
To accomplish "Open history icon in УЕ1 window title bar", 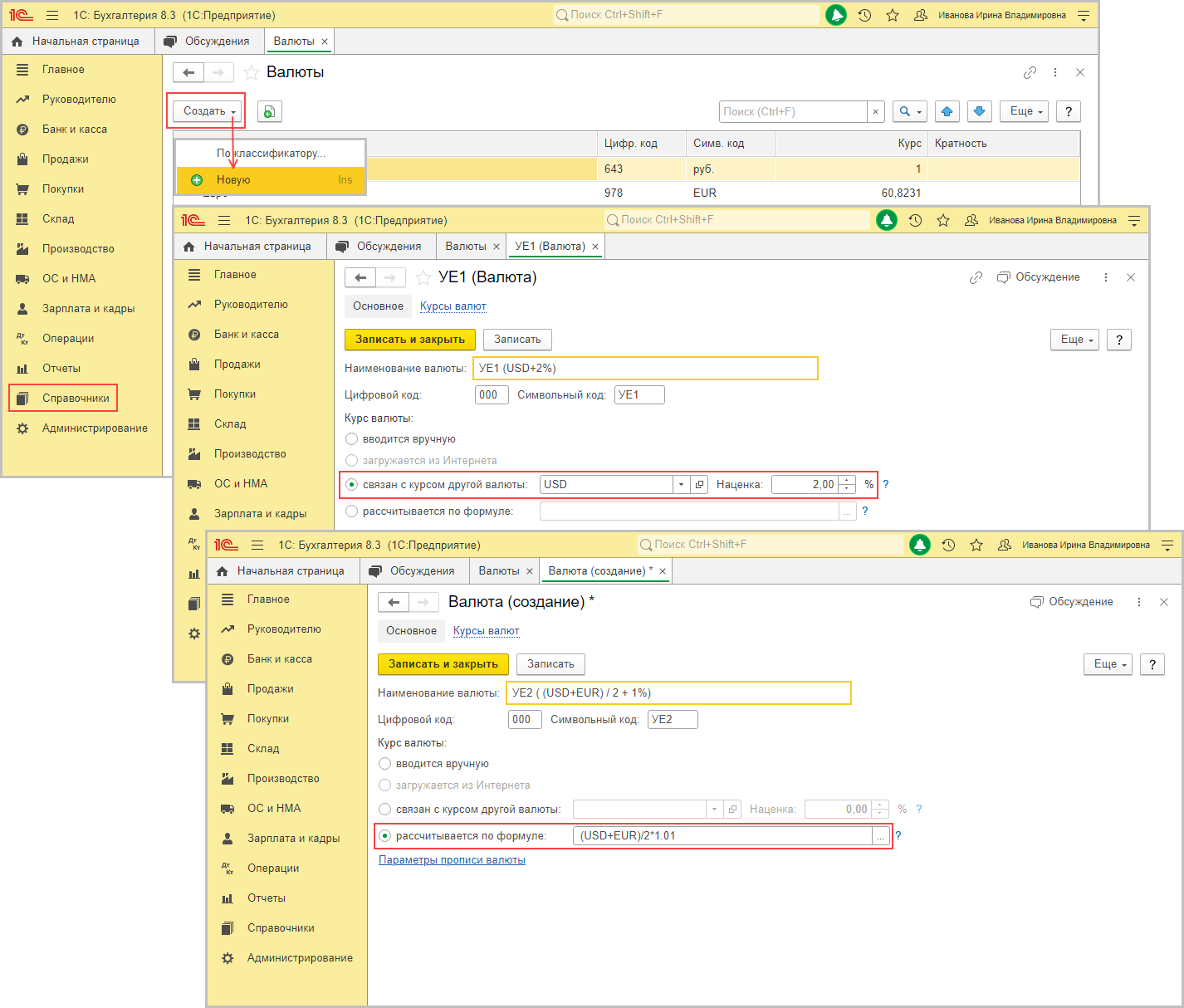I will point(915,220).
